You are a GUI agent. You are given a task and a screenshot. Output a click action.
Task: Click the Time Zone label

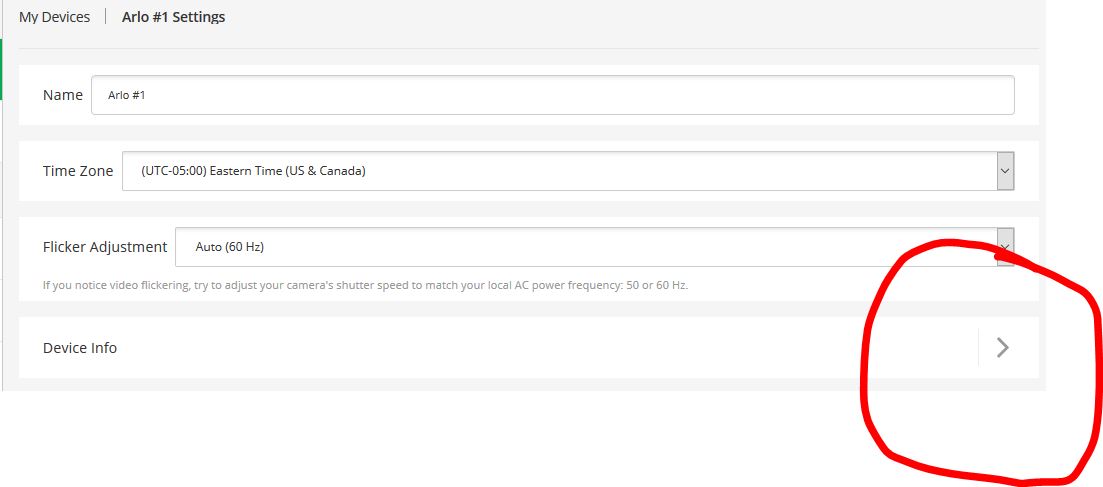click(78, 171)
